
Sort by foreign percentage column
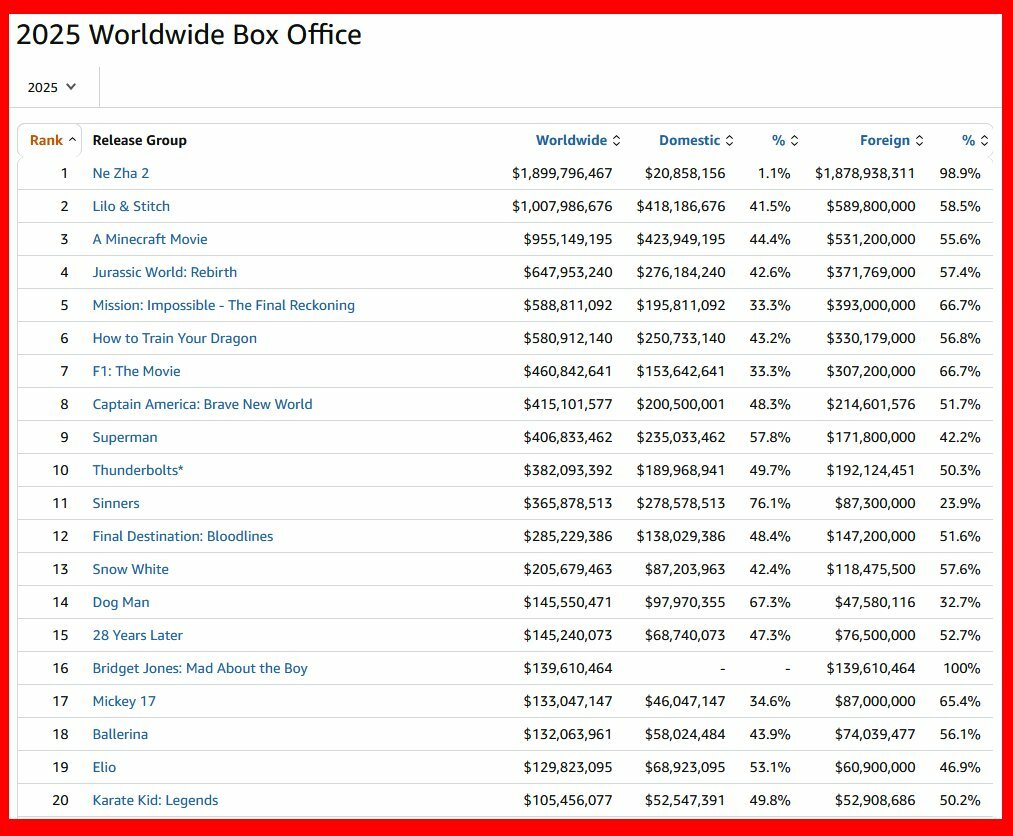click(x=975, y=140)
